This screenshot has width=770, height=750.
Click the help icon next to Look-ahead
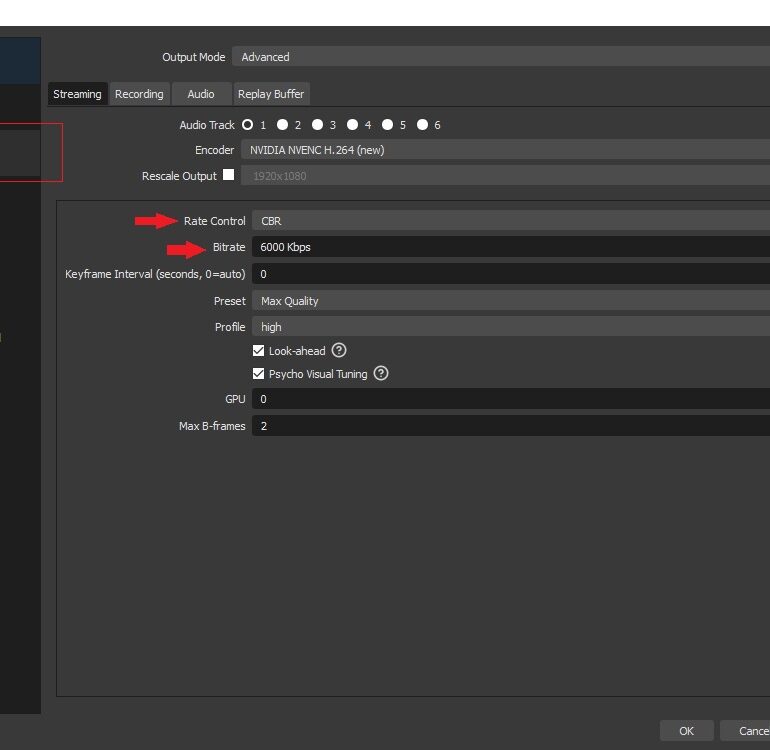coord(339,350)
